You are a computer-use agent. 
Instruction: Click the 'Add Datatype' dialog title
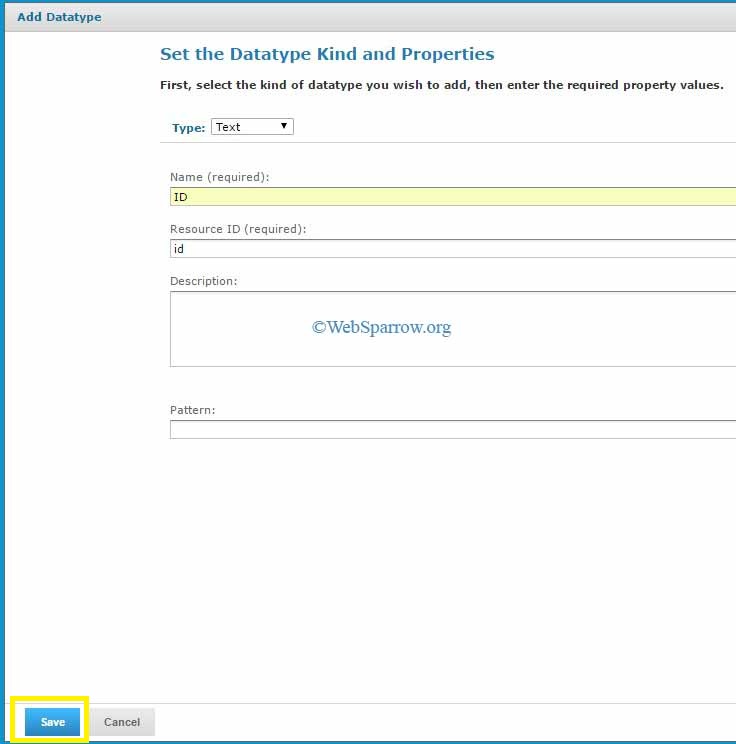click(x=59, y=17)
